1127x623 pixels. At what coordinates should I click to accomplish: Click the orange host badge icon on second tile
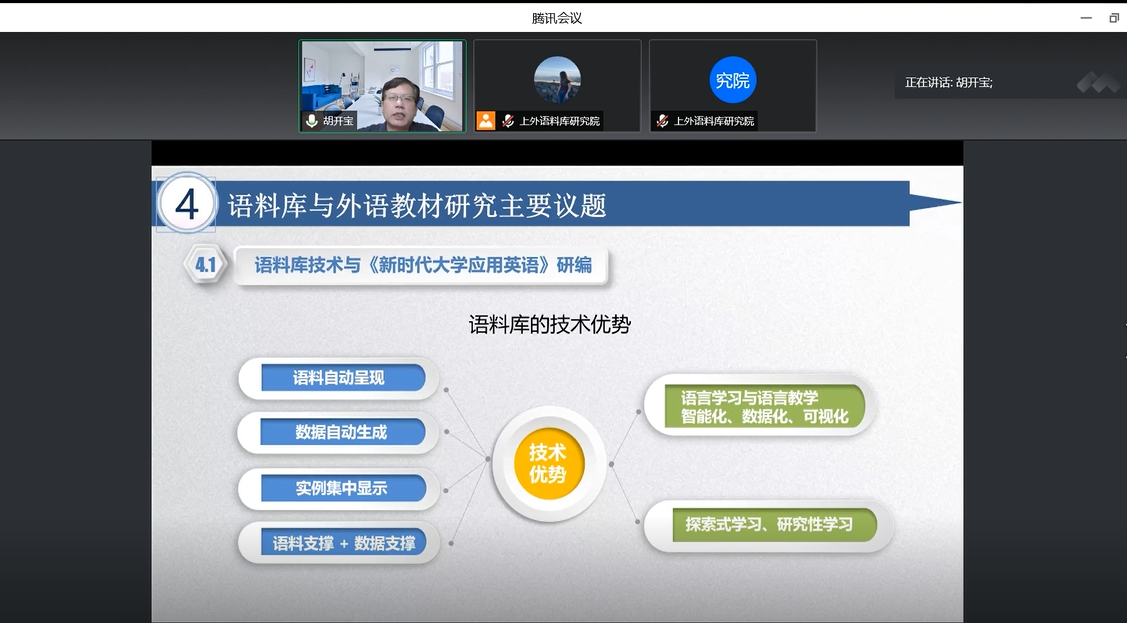click(486, 121)
